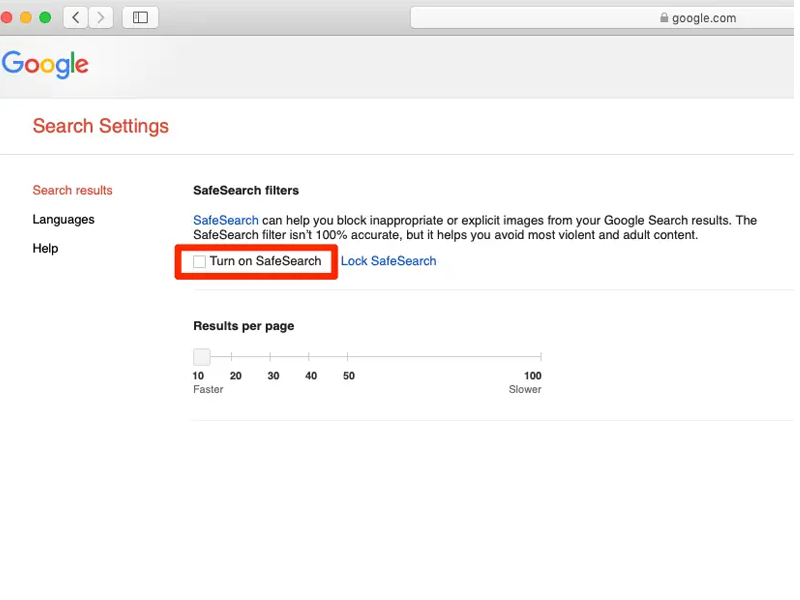
Task: Click the Search Settings heading
Action: [x=101, y=126]
